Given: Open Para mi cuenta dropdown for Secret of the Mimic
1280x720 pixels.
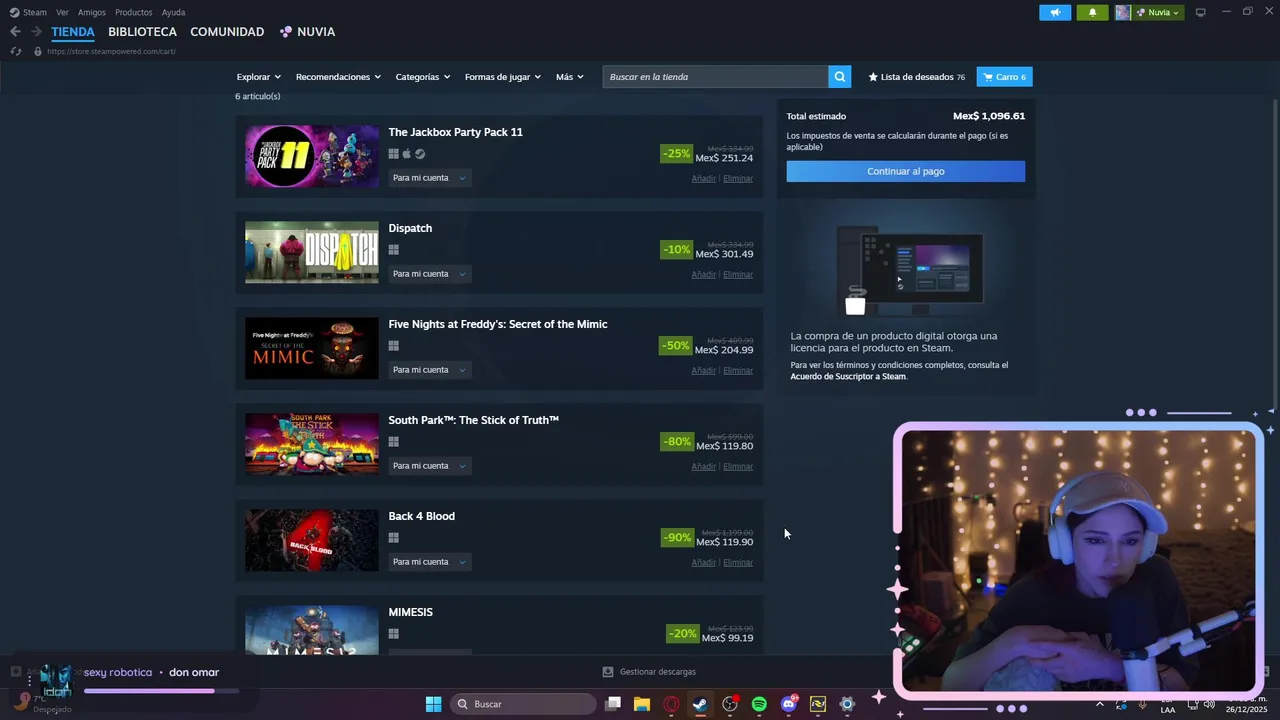Looking at the screenshot, I should coord(429,370).
